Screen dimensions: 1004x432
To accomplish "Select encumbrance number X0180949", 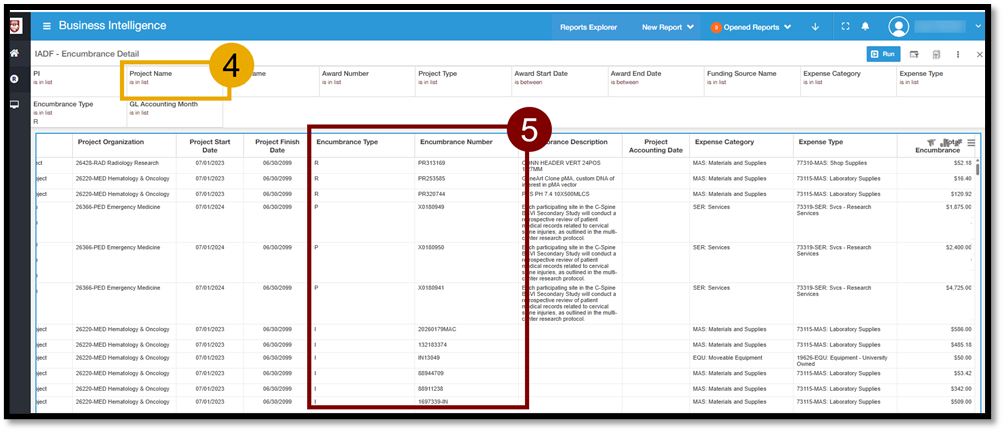I will (431, 207).
